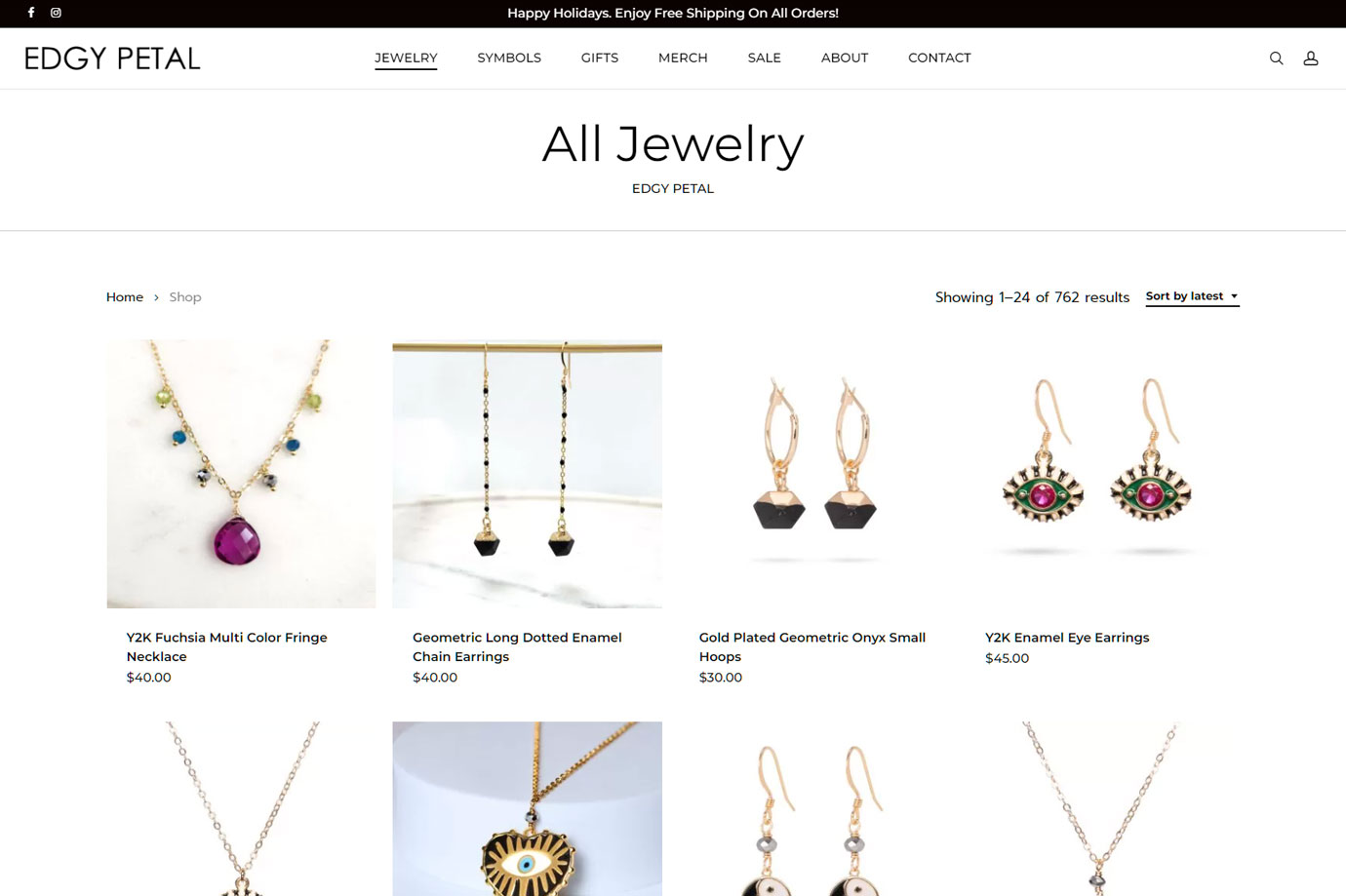This screenshot has width=1346, height=896.
Task: Click the Edgy Petal logo
Action: tap(112, 58)
